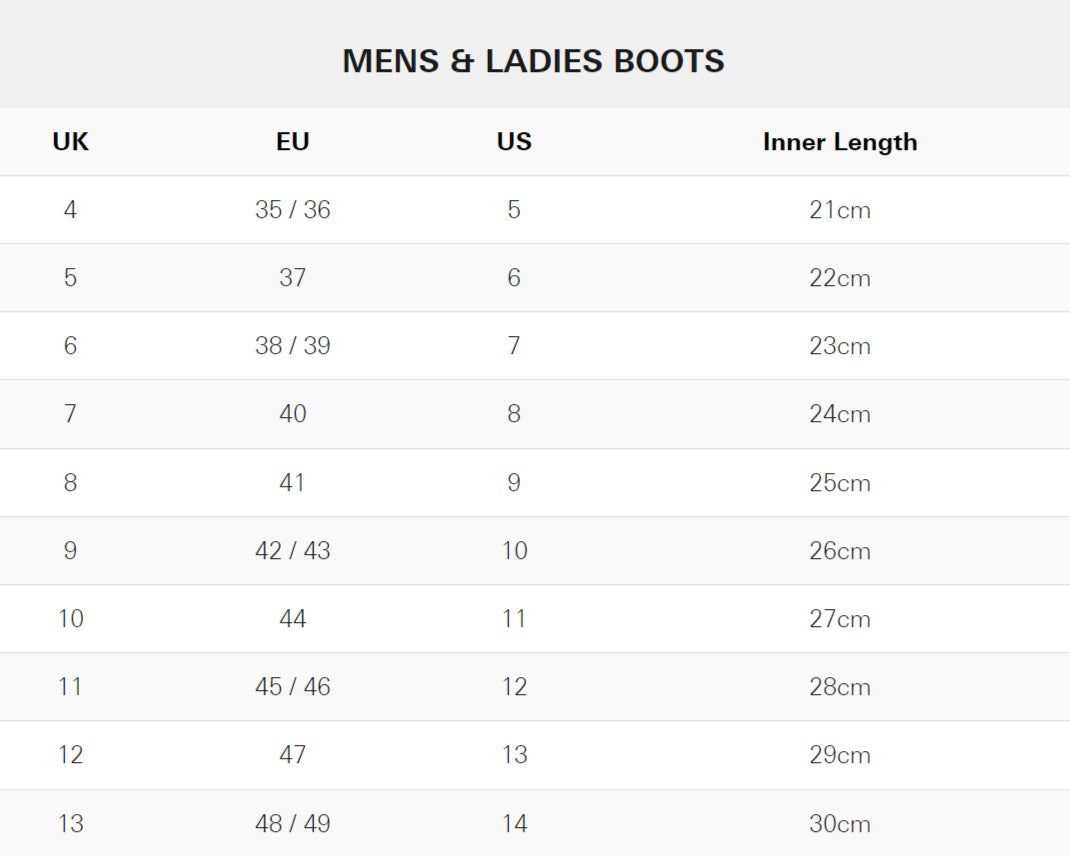Select EU size 37 cell
The image size is (1070, 856).
coord(292,278)
